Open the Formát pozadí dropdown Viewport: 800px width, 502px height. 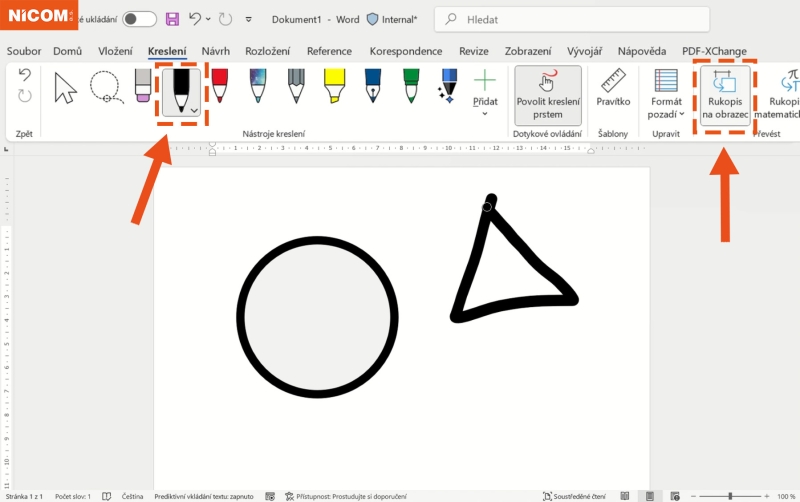[x=666, y=95]
